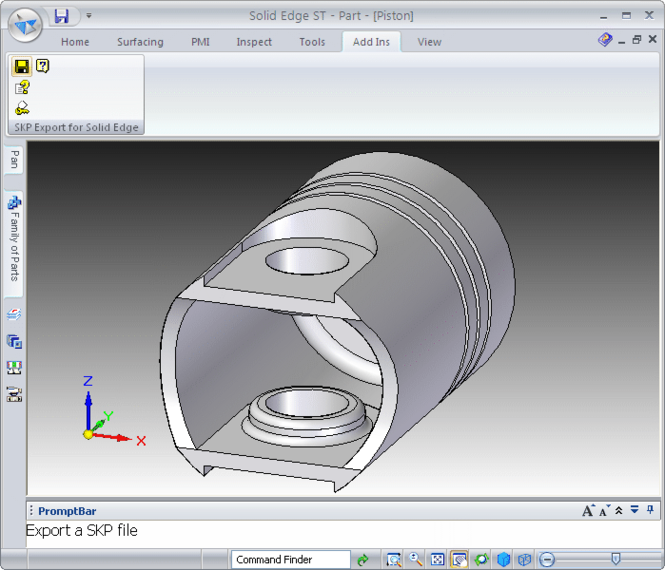The height and width of the screenshot is (570, 665).
Task: Open the Tools ribbon tab
Action: (x=312, y=42)
